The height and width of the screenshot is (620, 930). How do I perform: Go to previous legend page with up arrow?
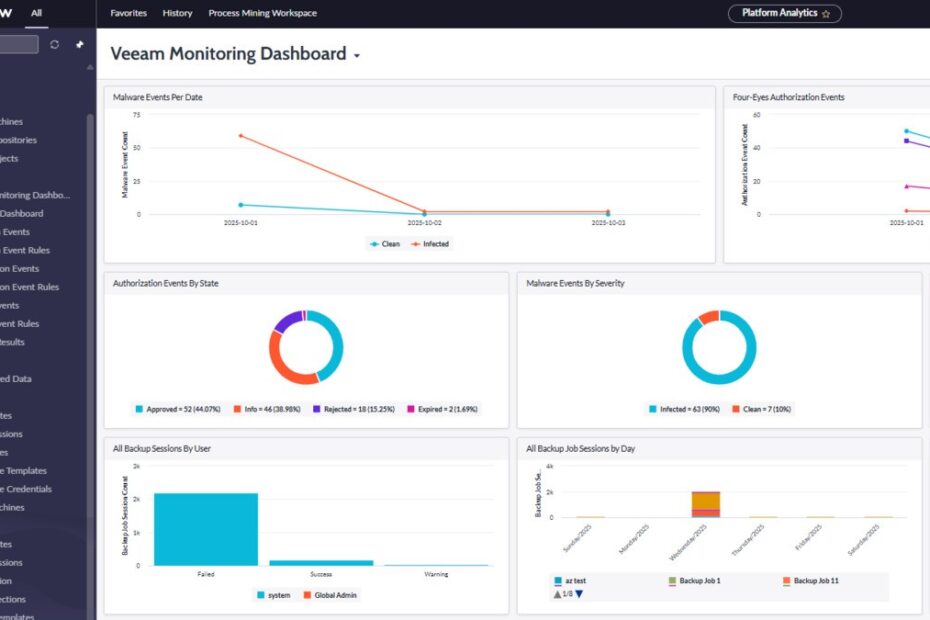(x=556, y=594)
